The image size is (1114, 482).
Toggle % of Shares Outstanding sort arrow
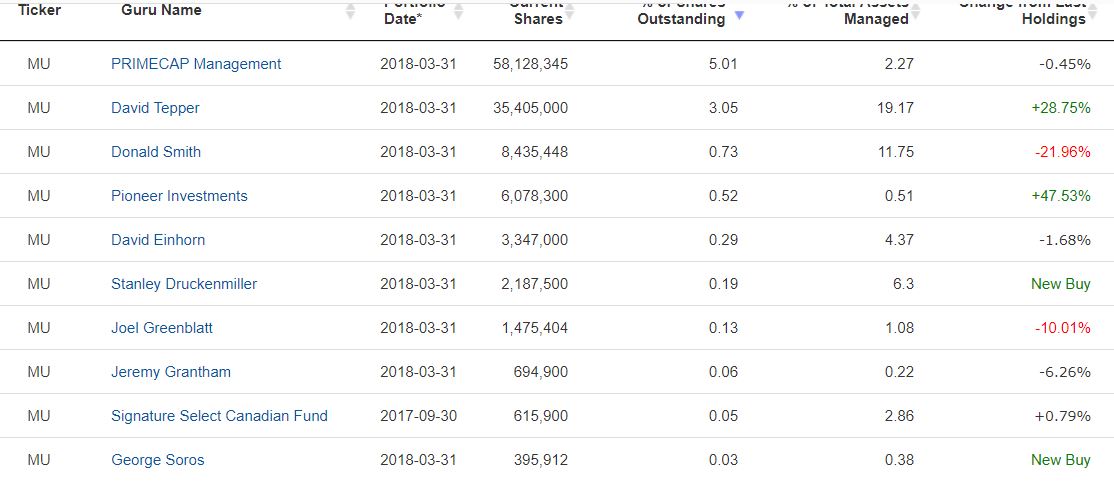tap(739, 14)
